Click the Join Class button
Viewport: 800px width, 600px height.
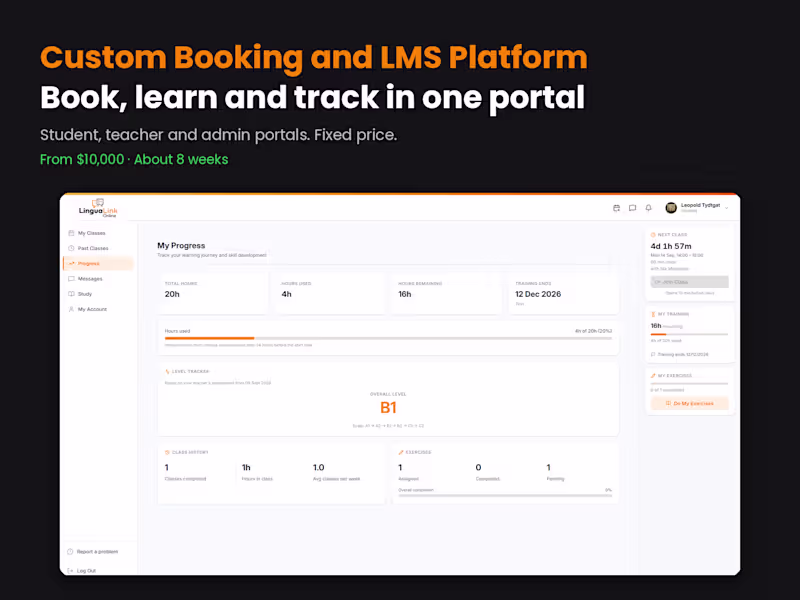(689, 282)
